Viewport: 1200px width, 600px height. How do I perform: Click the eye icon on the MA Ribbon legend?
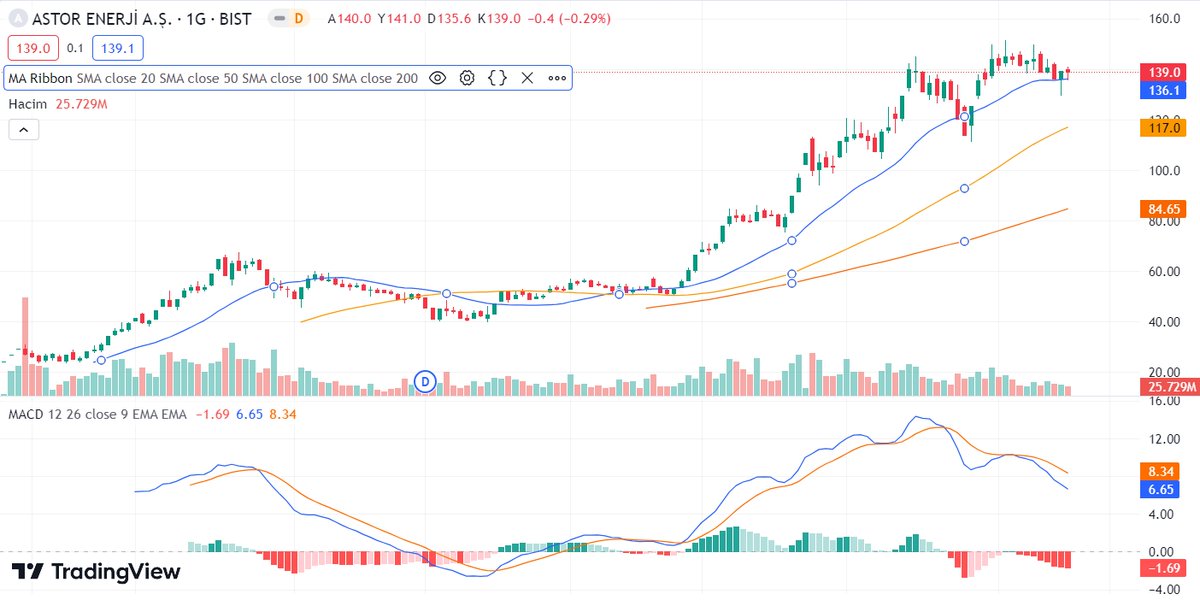click(x=437, y=77)
